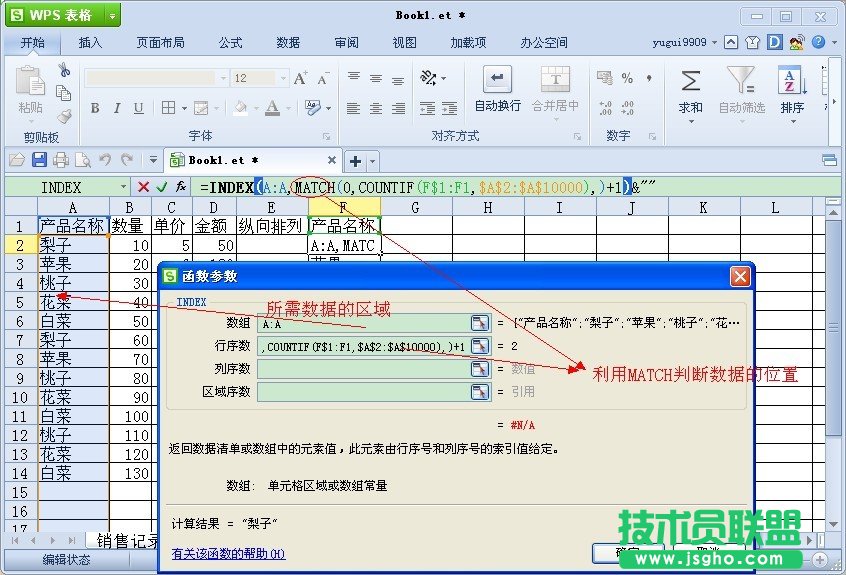
Task: Click range selector icon beside 区域序数 field
Action: point(480,392)
